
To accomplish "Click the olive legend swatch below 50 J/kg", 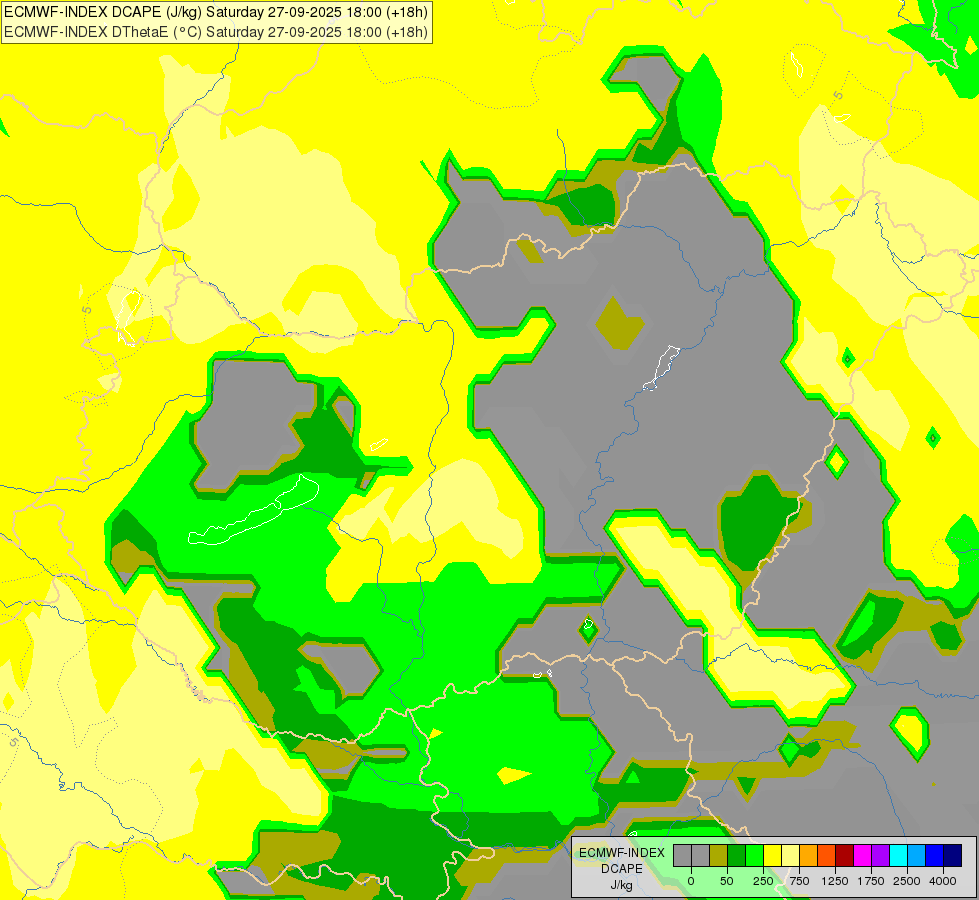I will click(x=718, y=856).
